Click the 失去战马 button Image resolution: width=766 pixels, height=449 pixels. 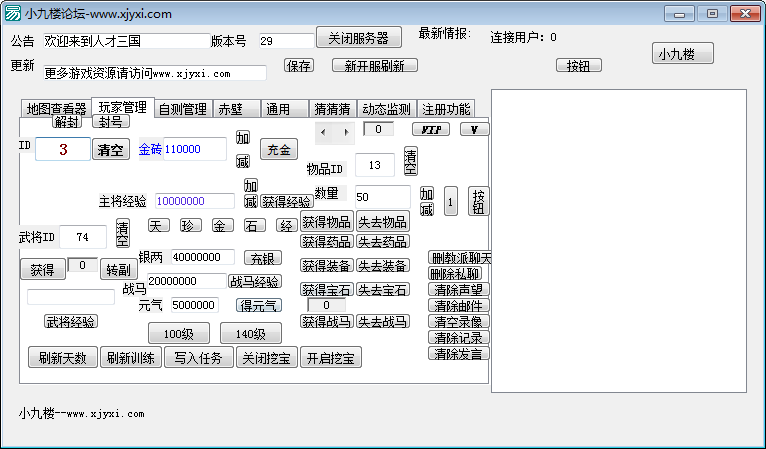click(x=384, y=322)
